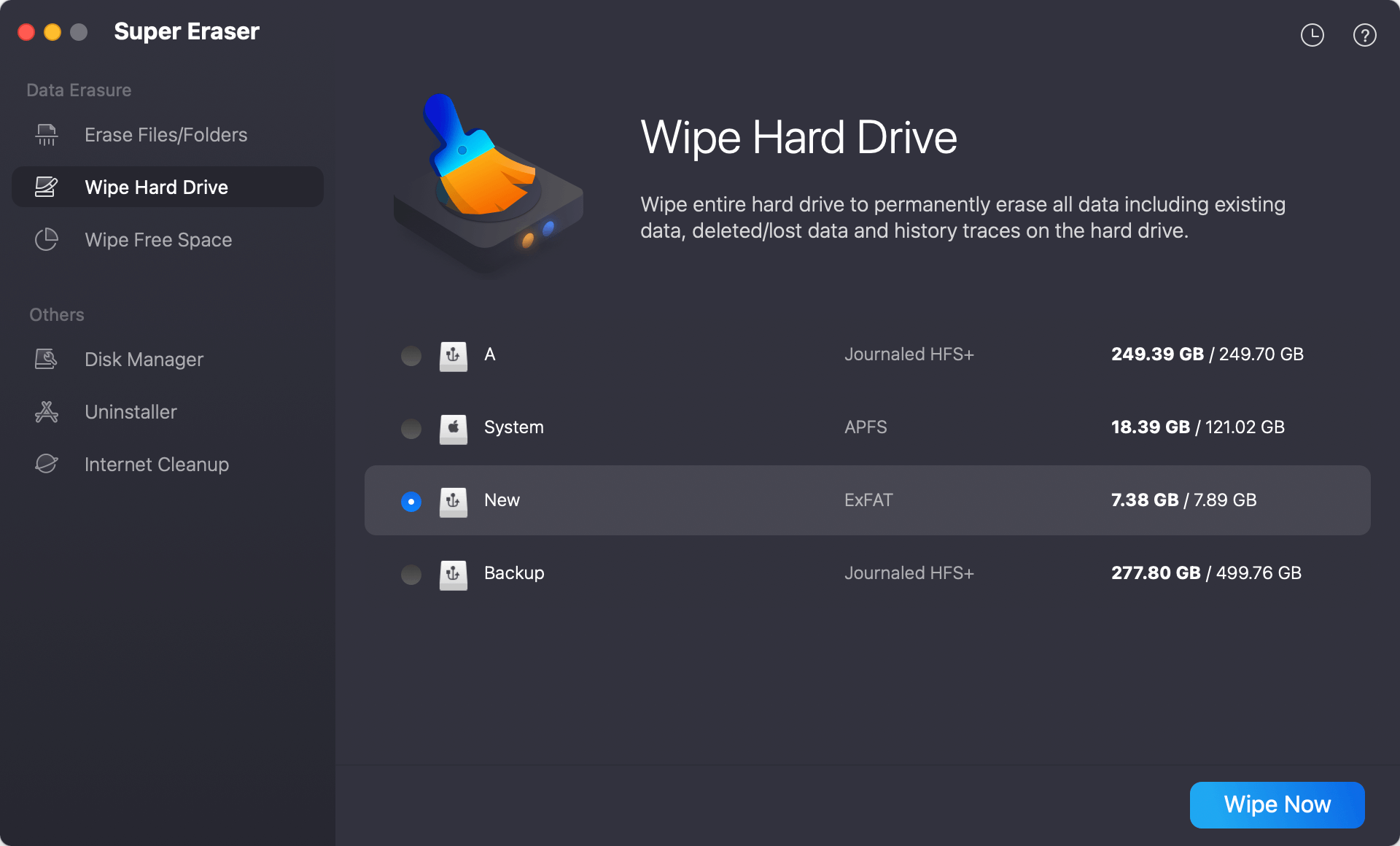This screenshot has width=1400, height=846.
Task: Click the Erase Files/Folders menu item
Action: [167, 134]
